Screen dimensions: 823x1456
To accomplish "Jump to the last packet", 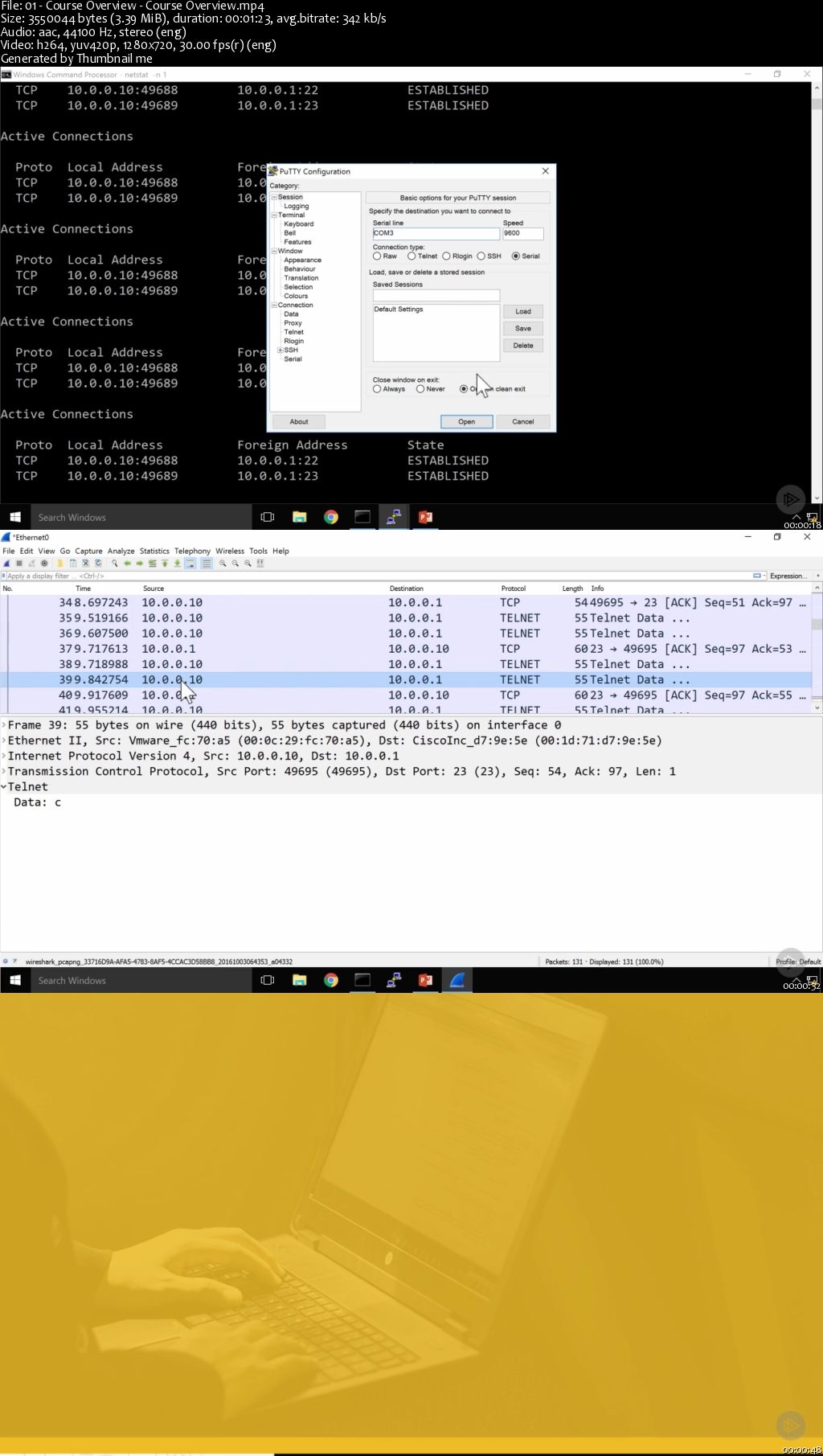I will point(178,564).
